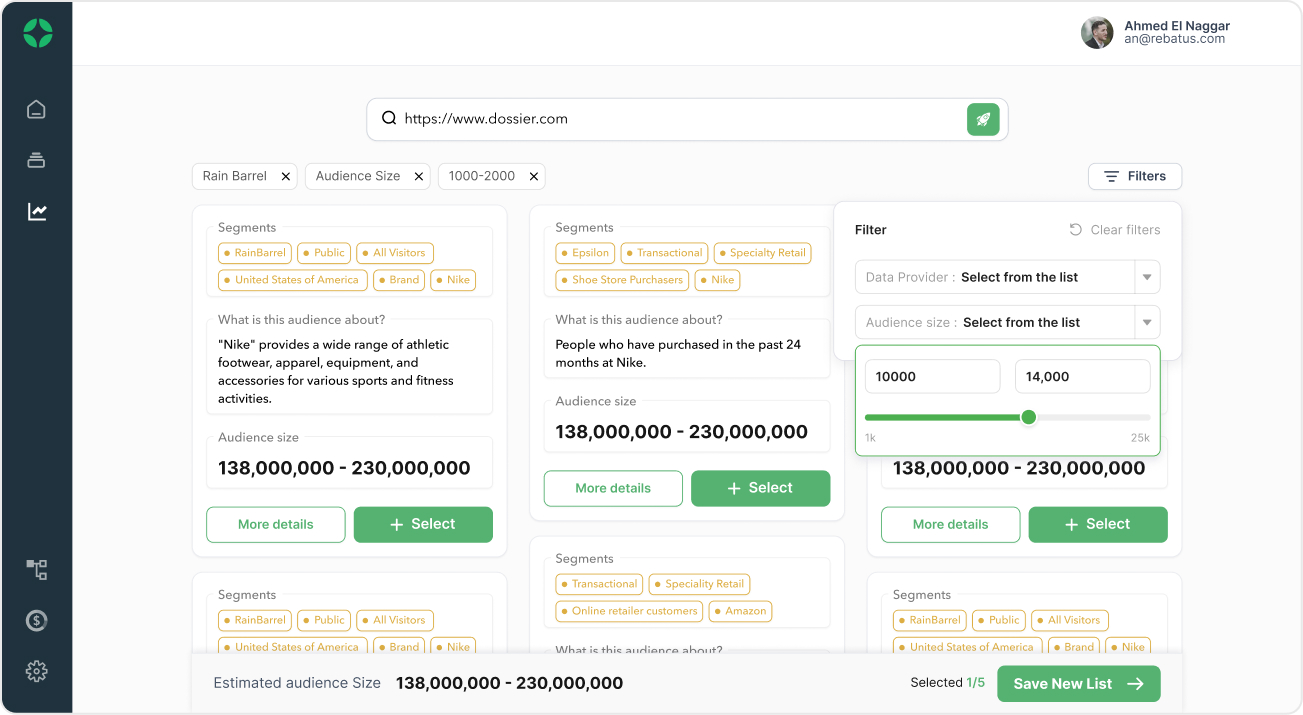The width and height of the screenshot is (1303, 715).
Task: Click the Shoe Store Purchasers tag
Action: tap(622, 280)
